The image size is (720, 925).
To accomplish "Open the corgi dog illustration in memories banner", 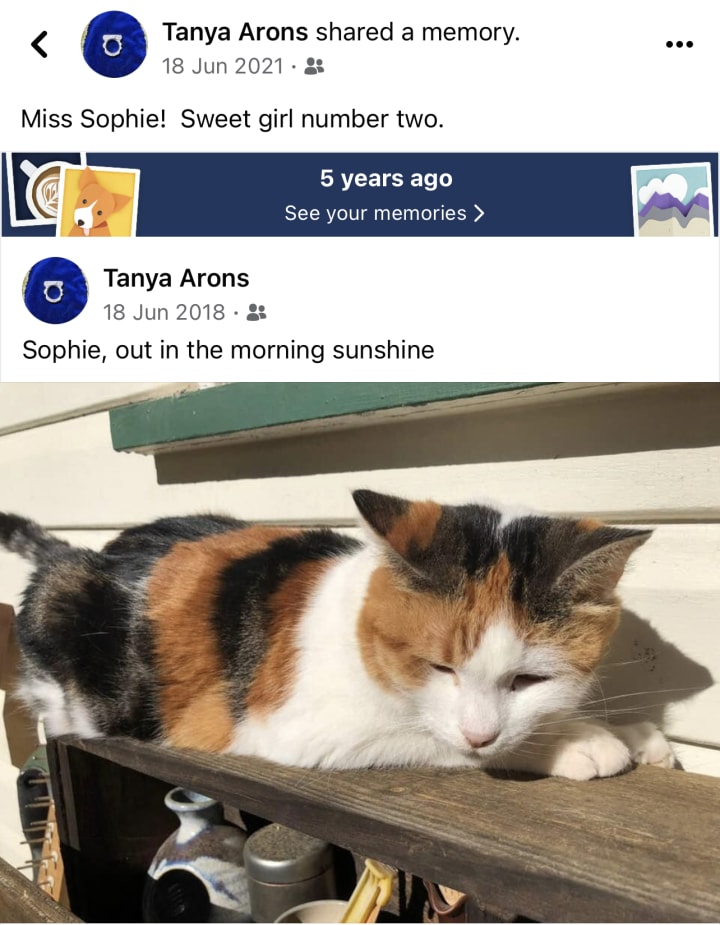I will [99, 202].
